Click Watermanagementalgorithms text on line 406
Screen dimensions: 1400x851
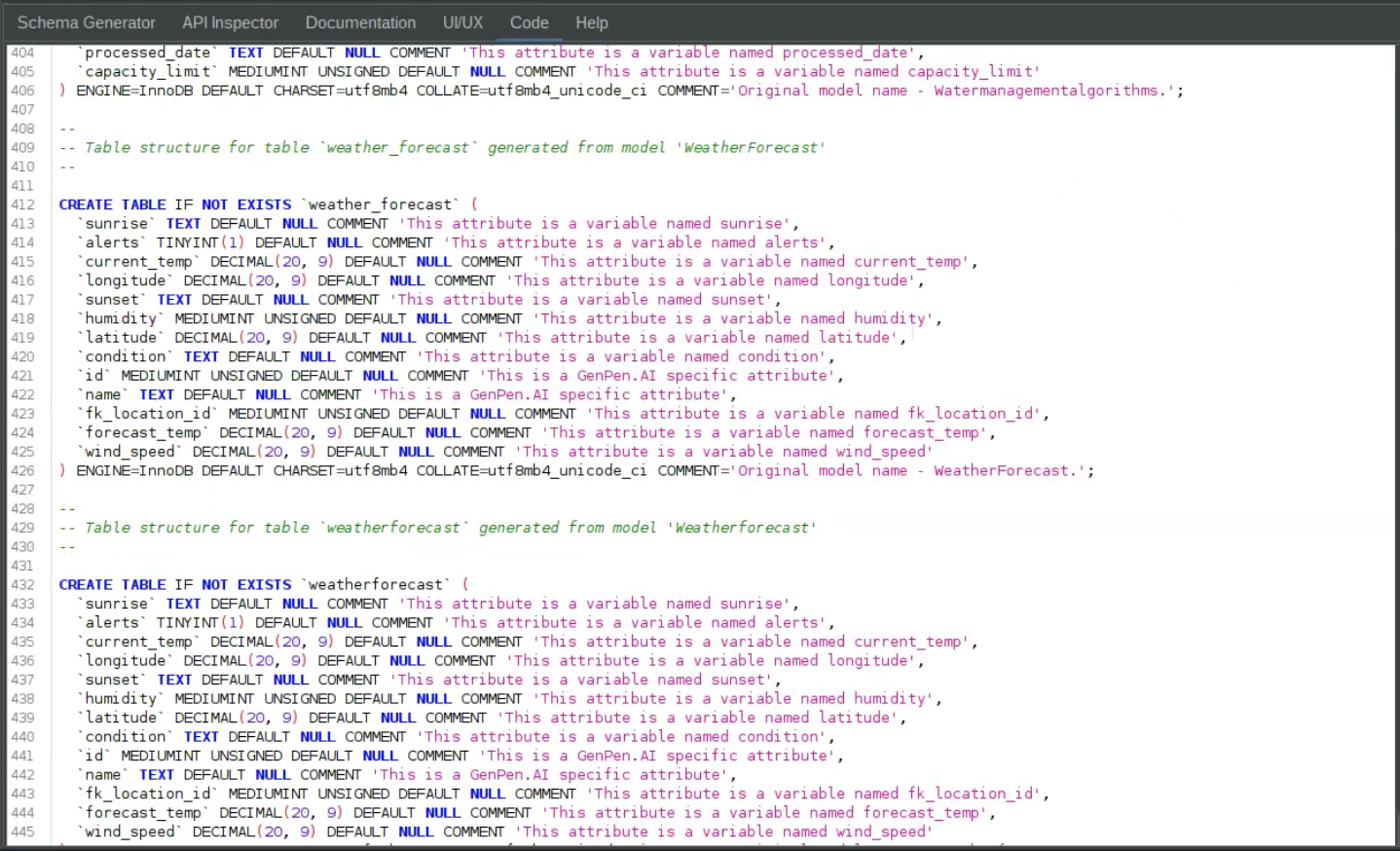pyautogui.click(x=1047, y=91)
